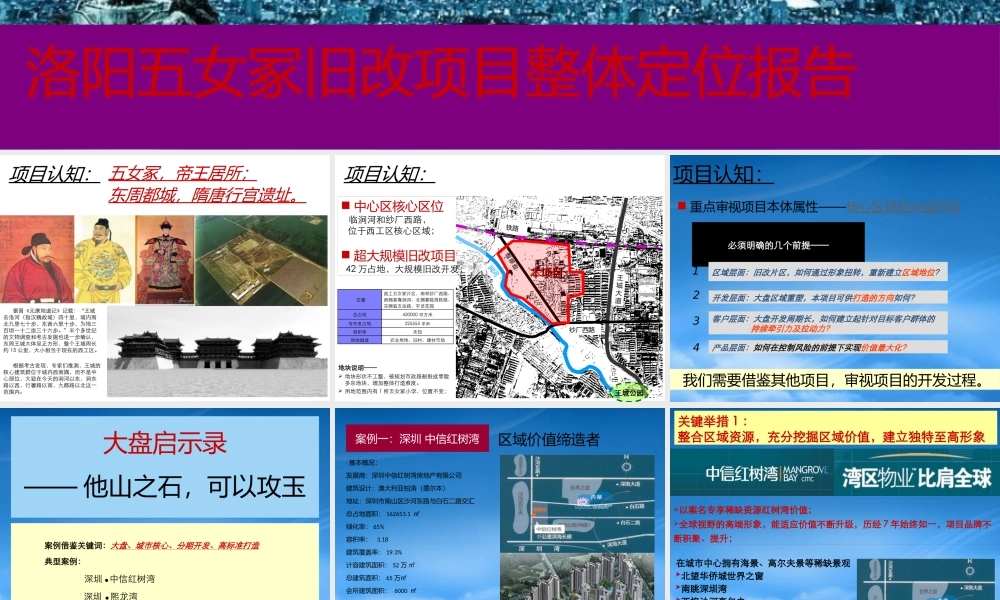The width and height of the screenshot is (1000, 600).
Task: Select the heading 区域价值缔造者
Action: click(x=548, y=439)
